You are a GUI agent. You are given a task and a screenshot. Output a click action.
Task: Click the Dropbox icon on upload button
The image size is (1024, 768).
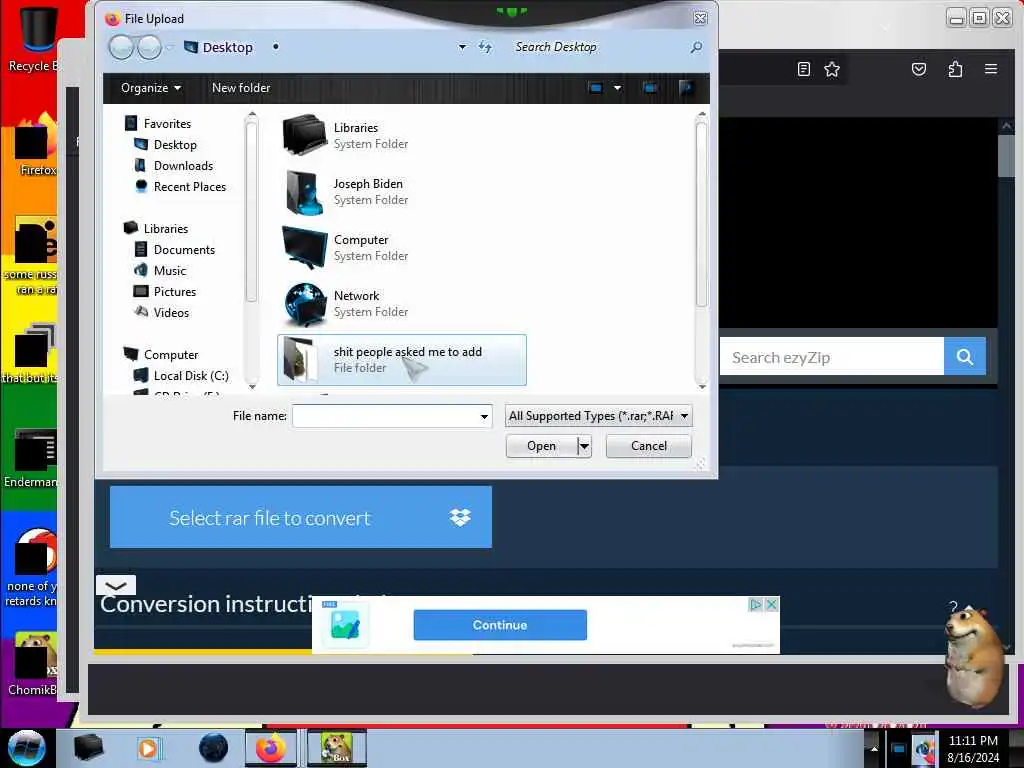tap(460, 517)
